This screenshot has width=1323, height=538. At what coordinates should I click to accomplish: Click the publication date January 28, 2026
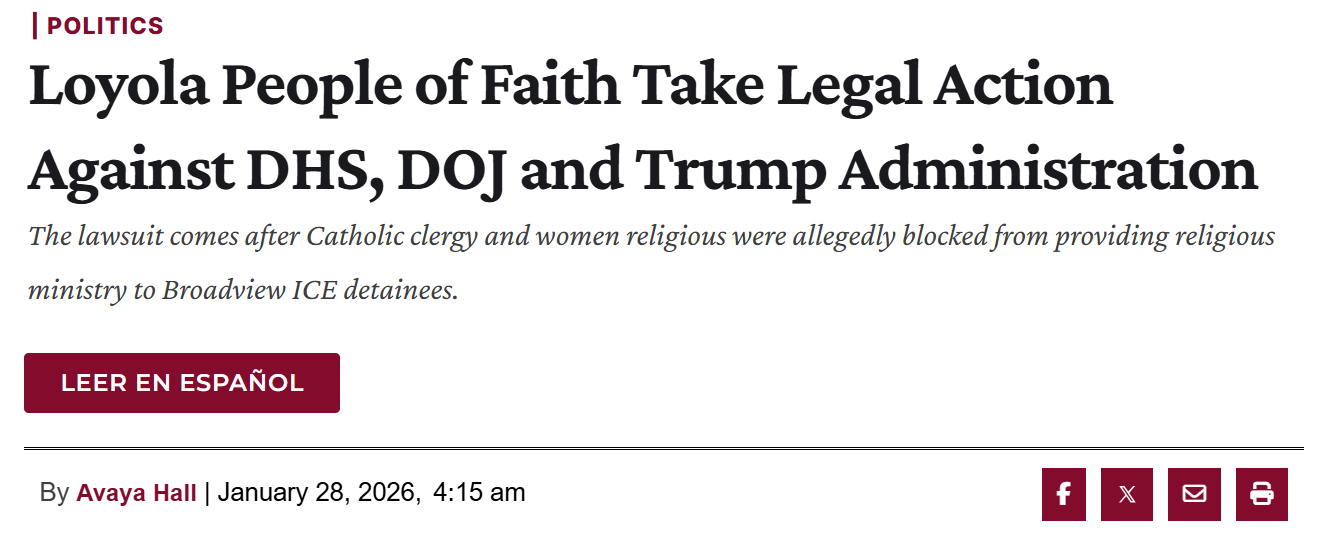[318, 493]
